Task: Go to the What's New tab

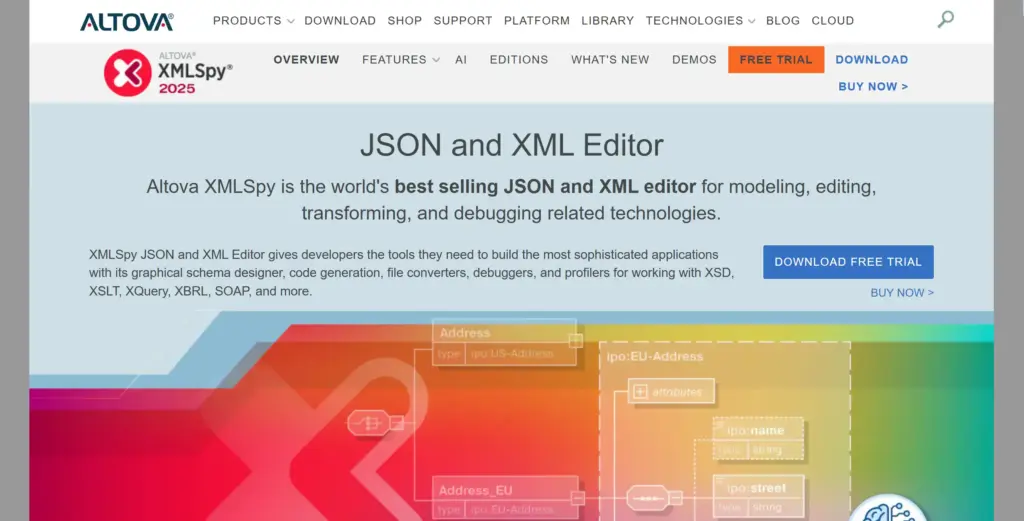Action: 610,60
